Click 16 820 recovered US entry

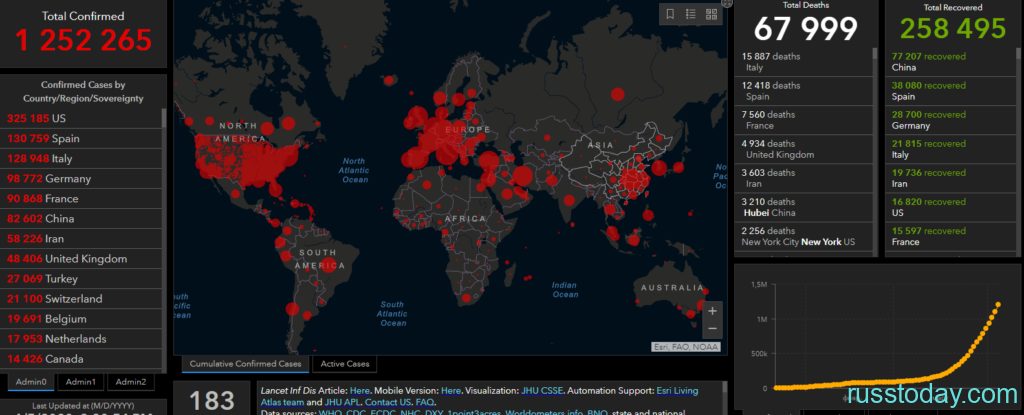(950, 208)
